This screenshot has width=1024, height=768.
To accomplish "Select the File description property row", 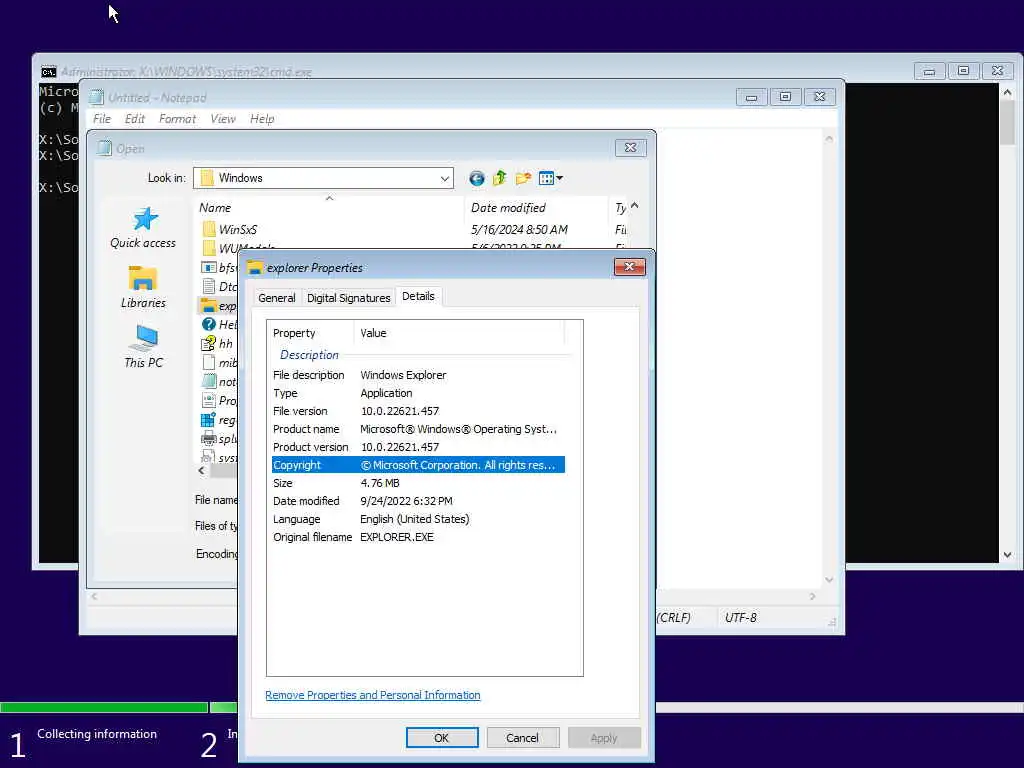I will (418, 375).
